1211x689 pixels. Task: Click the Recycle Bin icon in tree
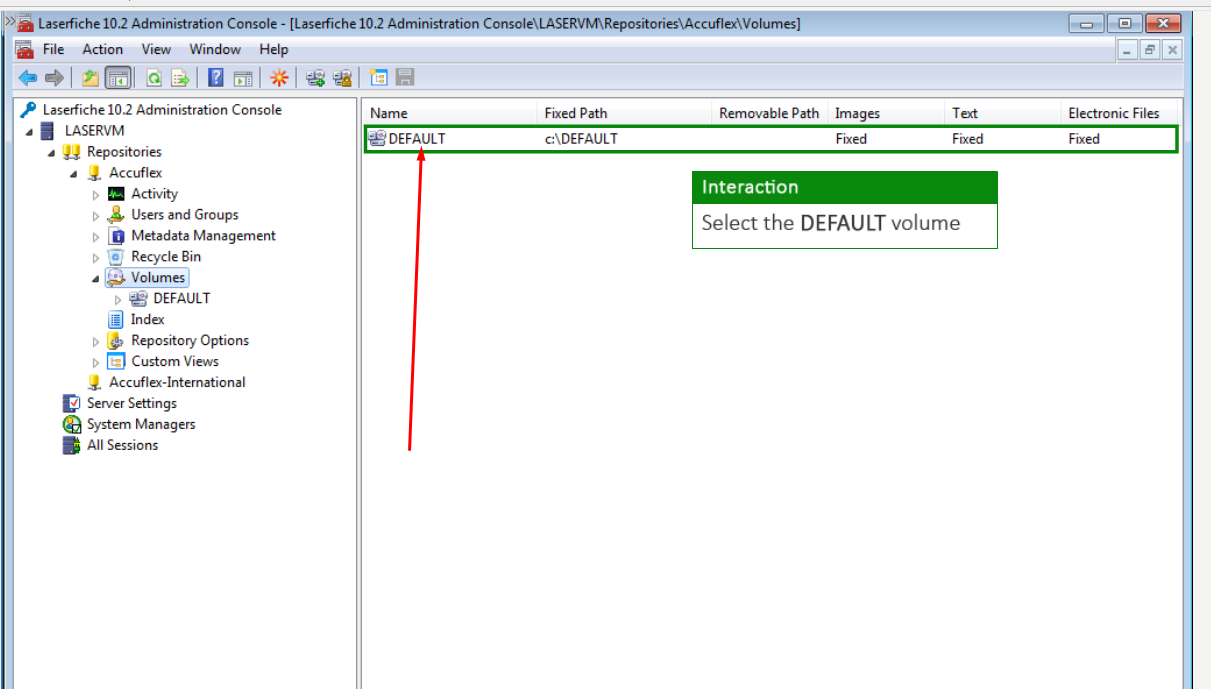coord(116,257)
